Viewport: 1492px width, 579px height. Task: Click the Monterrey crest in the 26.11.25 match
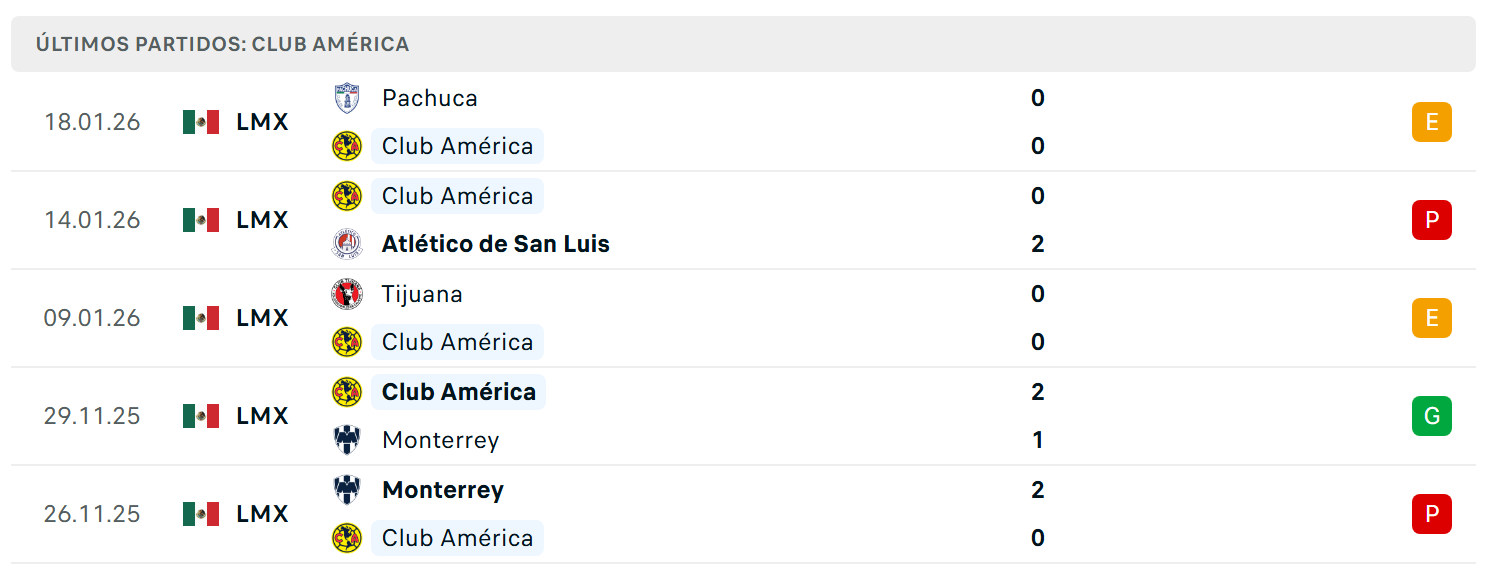pyautogui.click(x=347, y=490)
